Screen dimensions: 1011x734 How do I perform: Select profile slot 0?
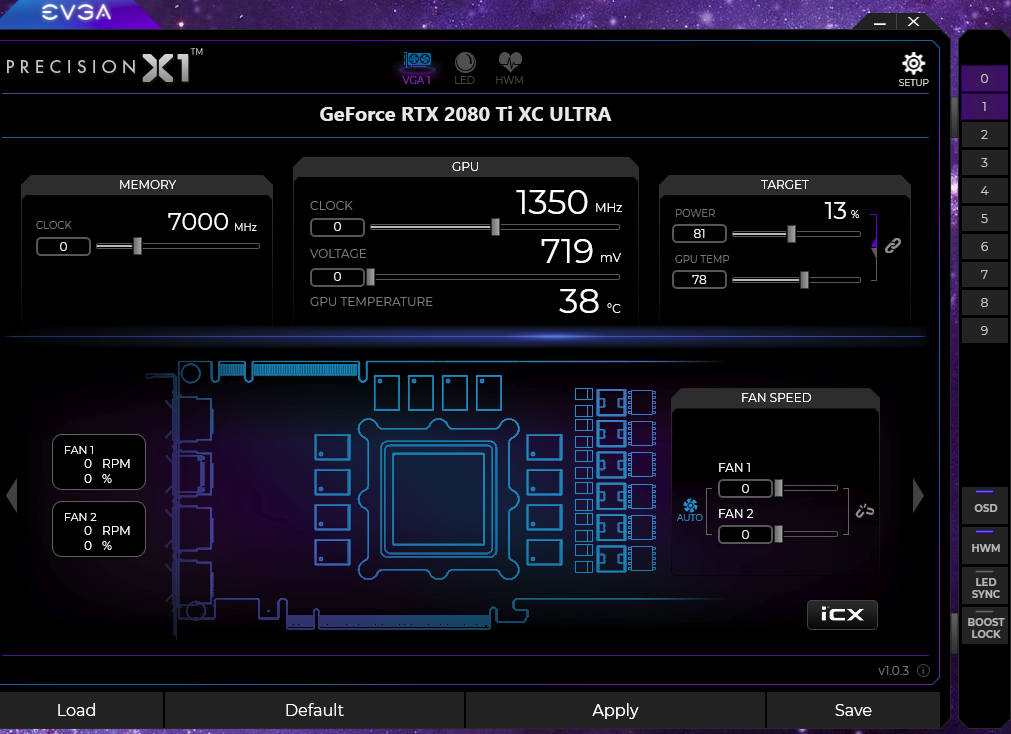pyautogui.click(x=985, y=78)
